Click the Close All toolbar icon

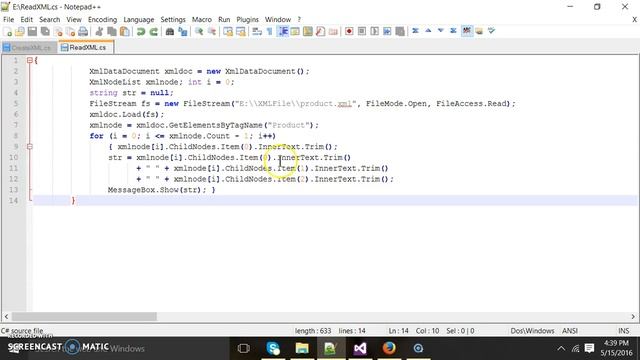click(x=71, y=31)
